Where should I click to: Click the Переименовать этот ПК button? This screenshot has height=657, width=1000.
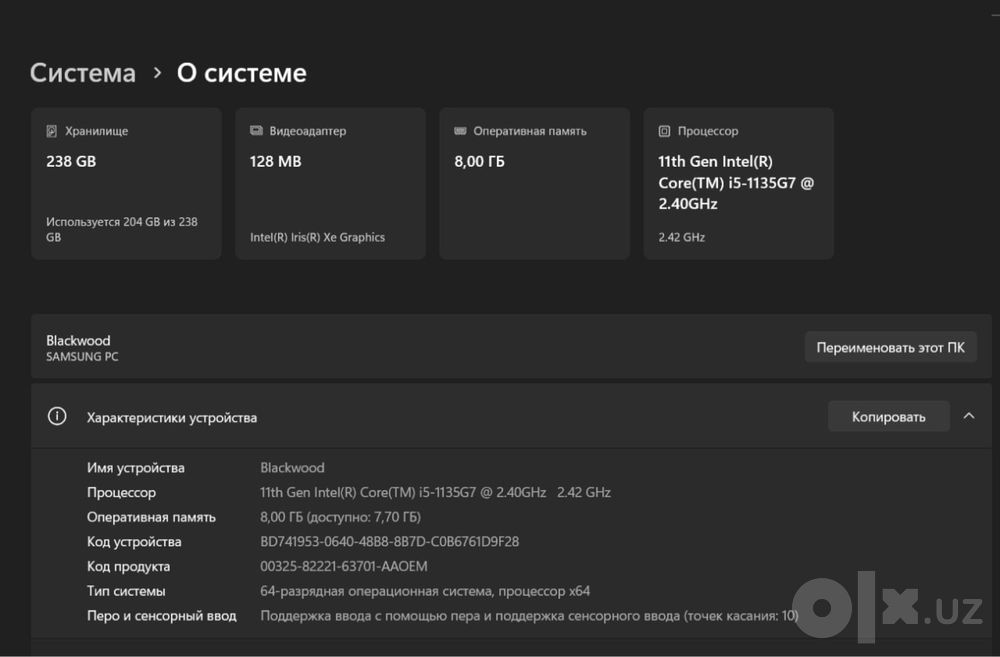pos(890,348)
